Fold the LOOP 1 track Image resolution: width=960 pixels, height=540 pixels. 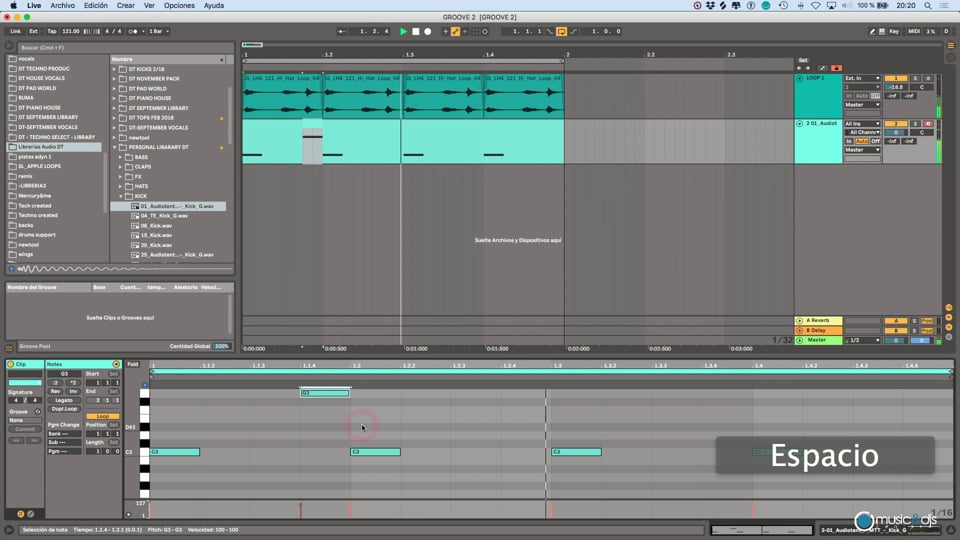click(799, 78)
